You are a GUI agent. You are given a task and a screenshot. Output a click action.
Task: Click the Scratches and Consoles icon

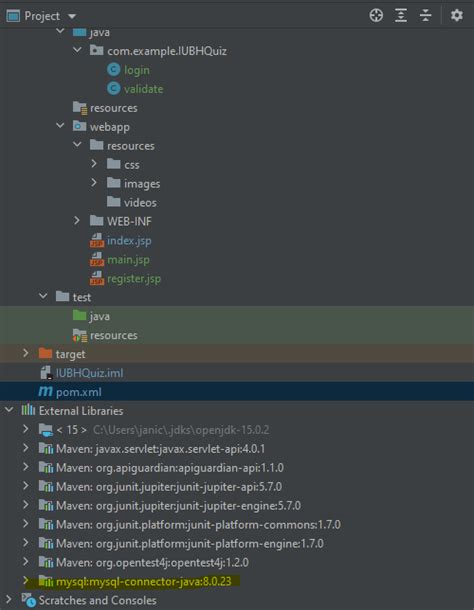[x=29, y=600]
